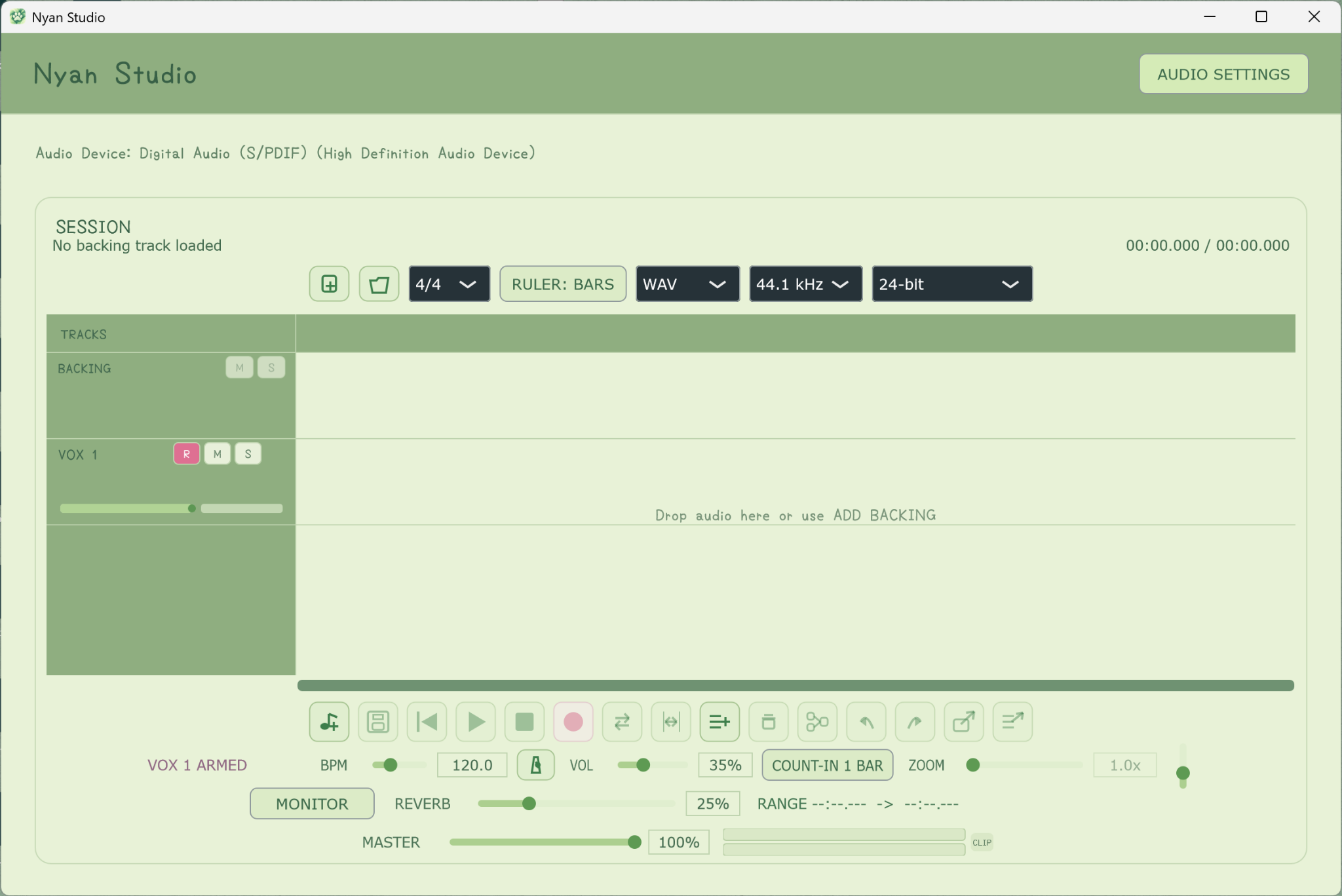This screenshot has width=1342, height=896.
Task: Click the VOL value field 35%
Action: pos(725,765)
